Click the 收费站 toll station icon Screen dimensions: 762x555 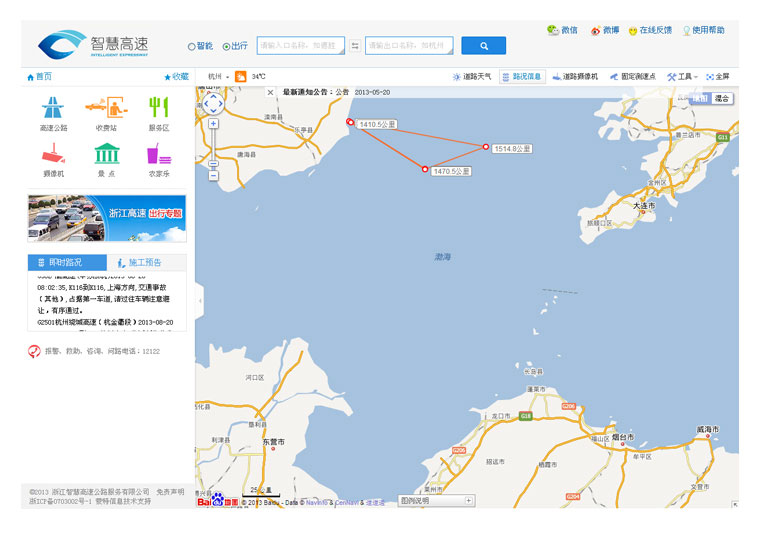(105, 112)
